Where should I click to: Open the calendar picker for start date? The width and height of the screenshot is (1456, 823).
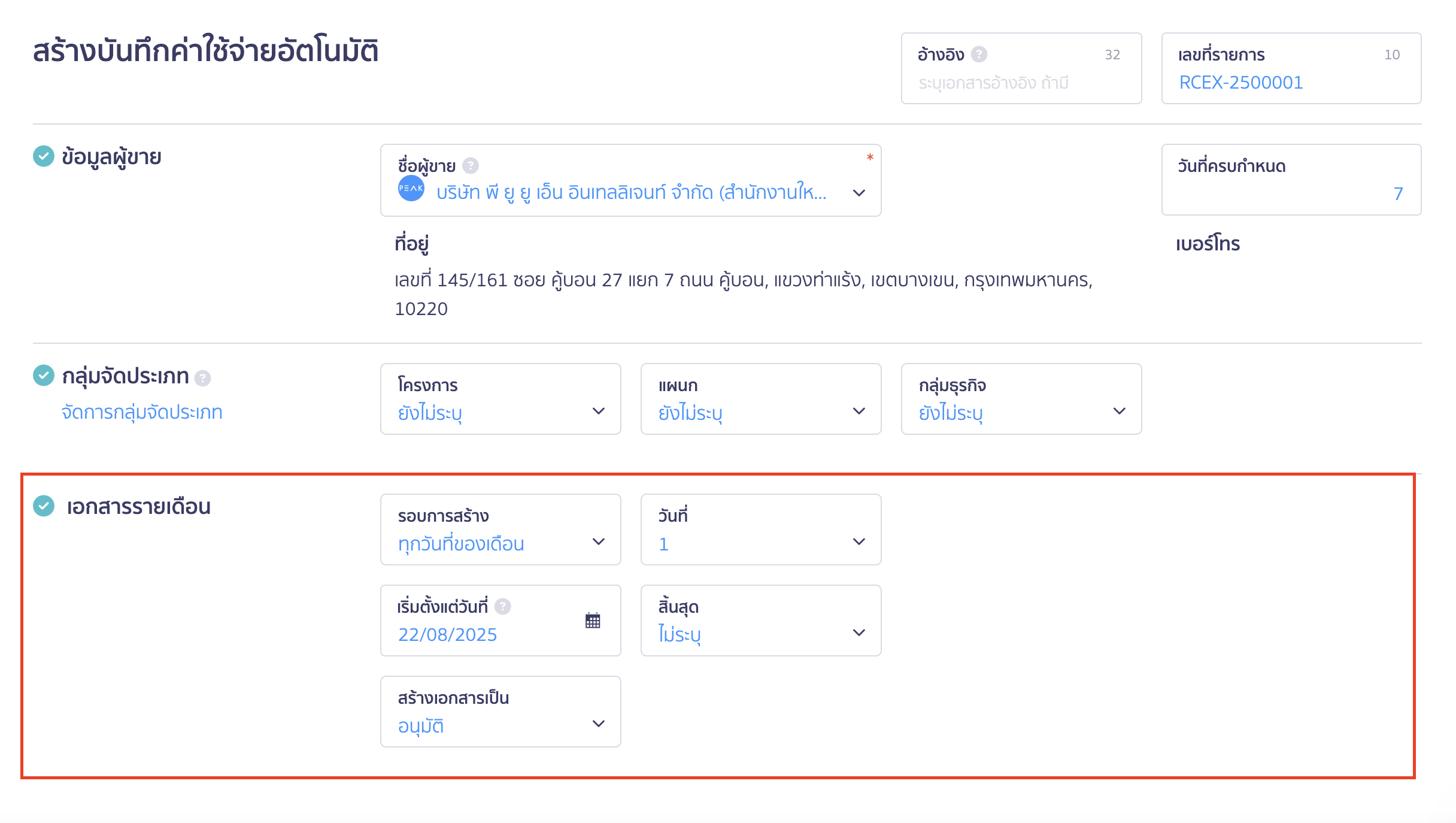593,621
